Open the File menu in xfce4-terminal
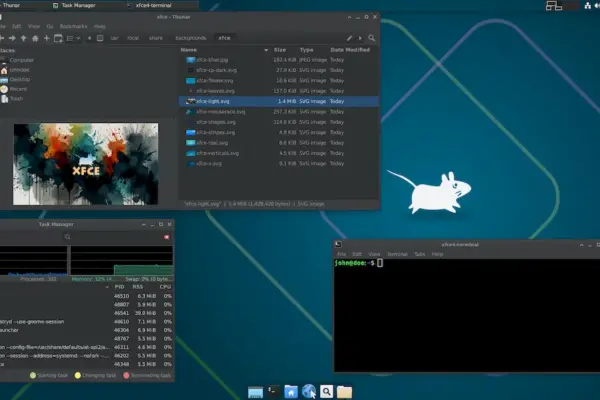Screen dimensions: 600x400 pyautogui.click(x=341, y=254)
